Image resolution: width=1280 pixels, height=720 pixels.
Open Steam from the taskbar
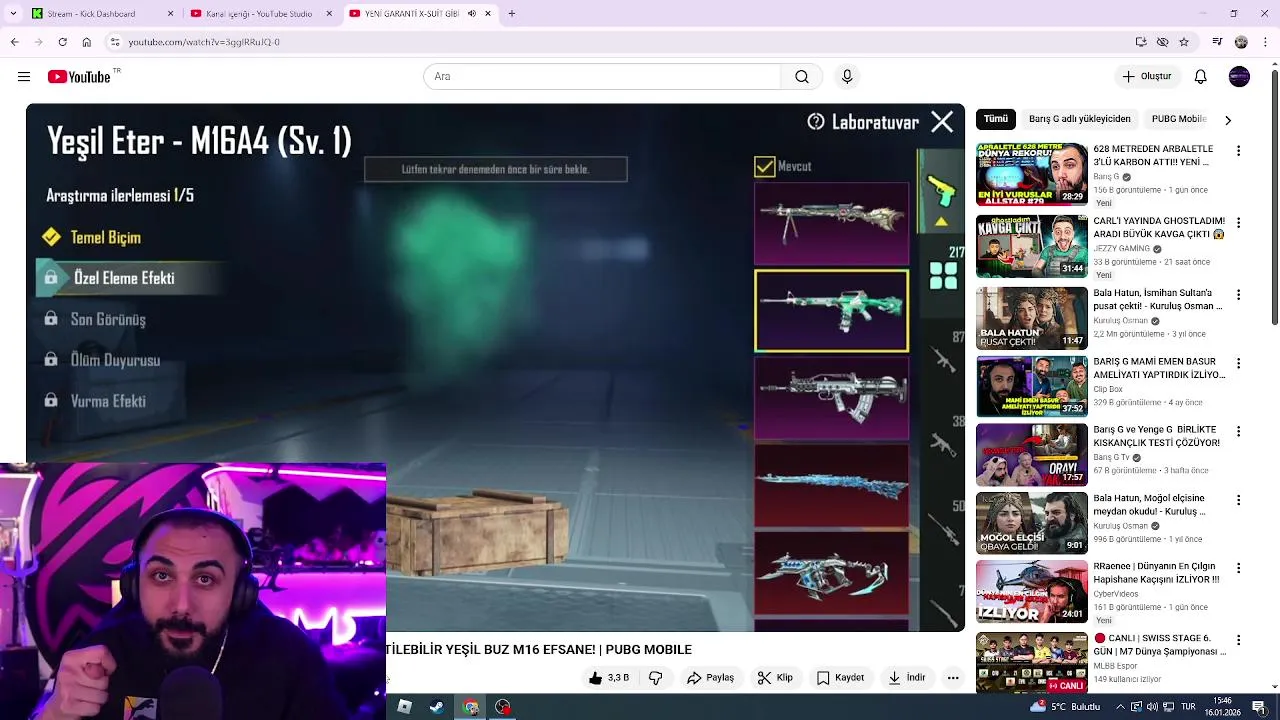click(437, 707)
